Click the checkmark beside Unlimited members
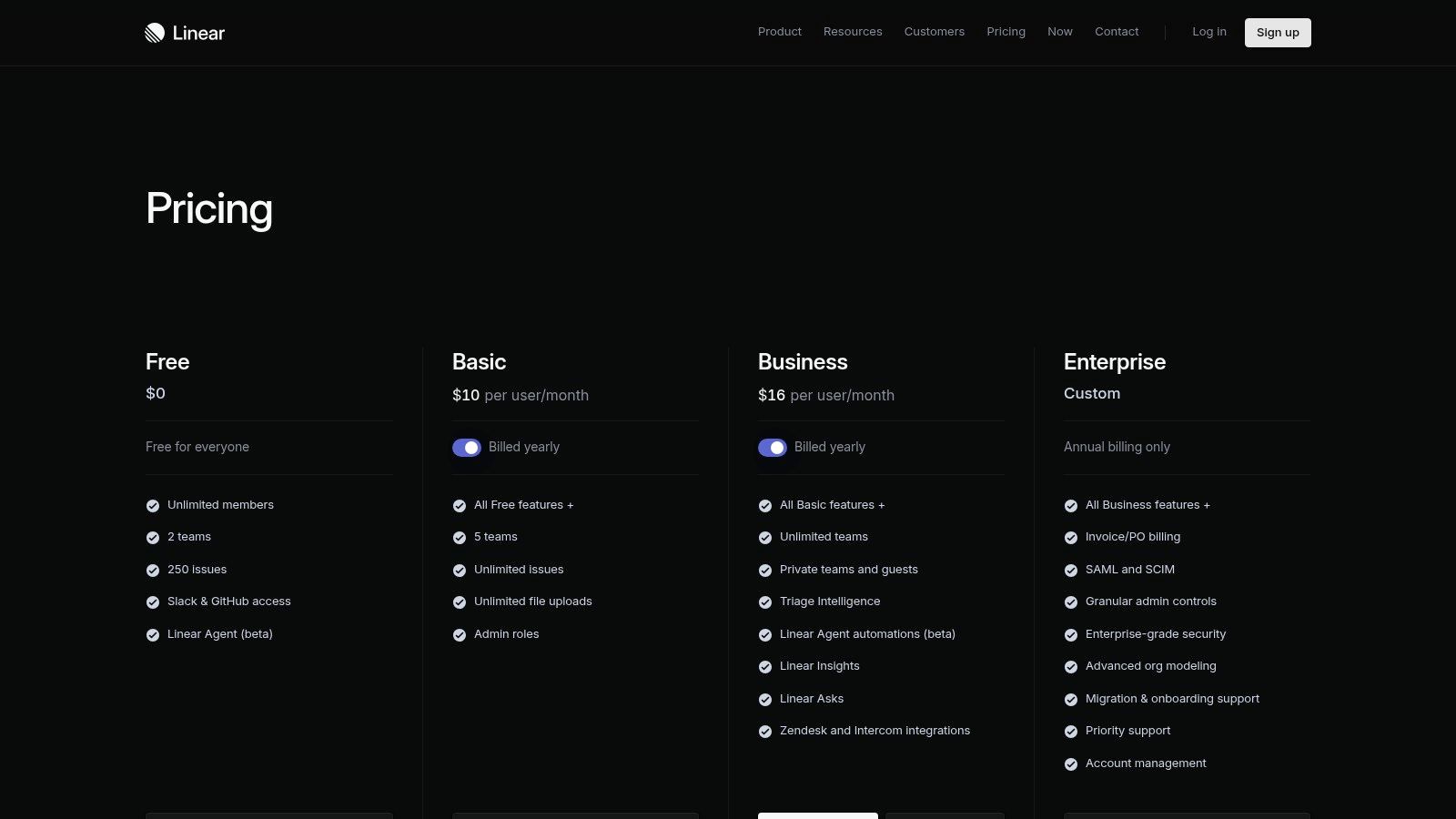The image size is (1456, 819). point(152,505)
